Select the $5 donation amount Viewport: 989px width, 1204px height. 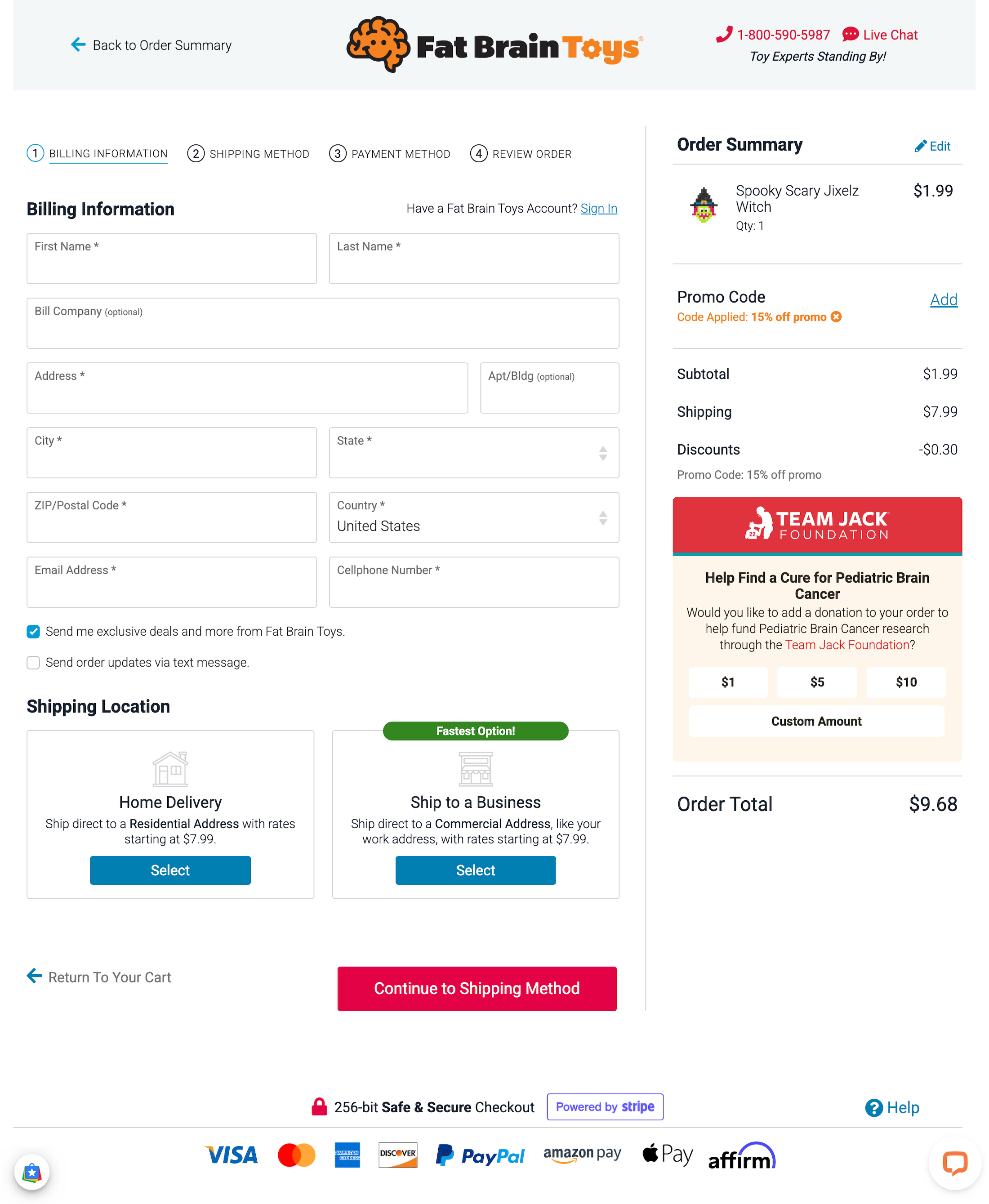pyautogui.click(x=816, y=682)
